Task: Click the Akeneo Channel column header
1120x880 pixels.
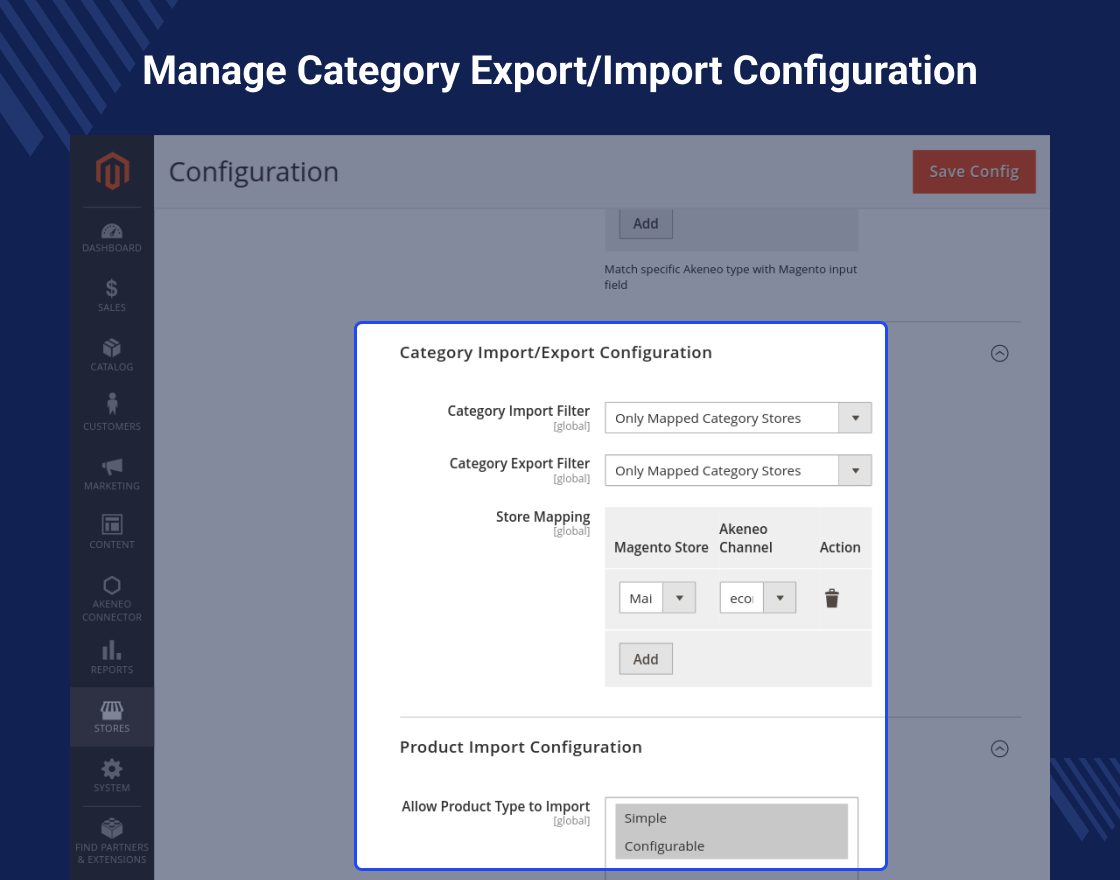Action: tap(746, 538)
